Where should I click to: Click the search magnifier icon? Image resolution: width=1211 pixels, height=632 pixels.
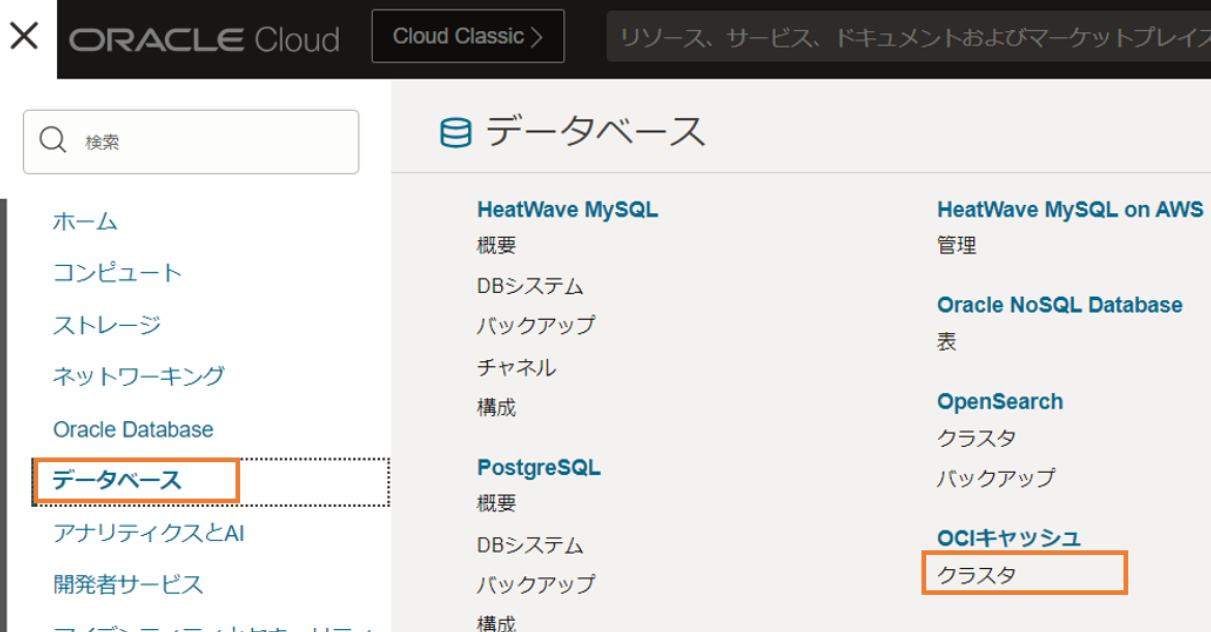coord(52,141)
